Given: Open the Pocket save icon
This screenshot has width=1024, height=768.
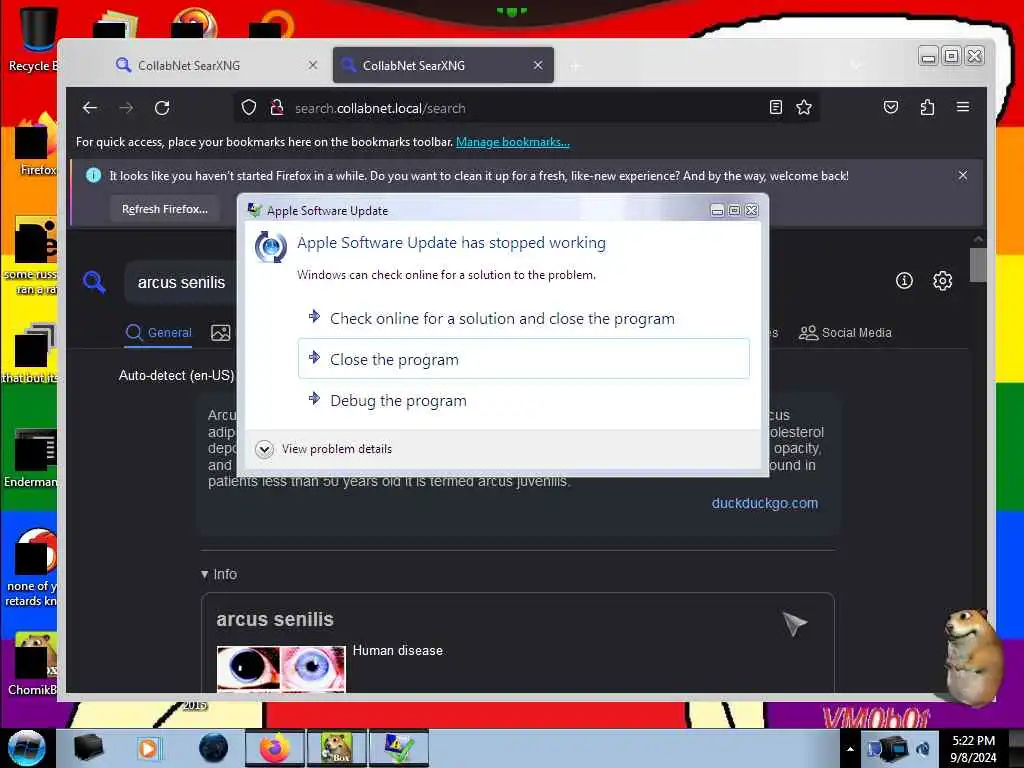Looking at the screenshot, I should click(x=891, y=107).
